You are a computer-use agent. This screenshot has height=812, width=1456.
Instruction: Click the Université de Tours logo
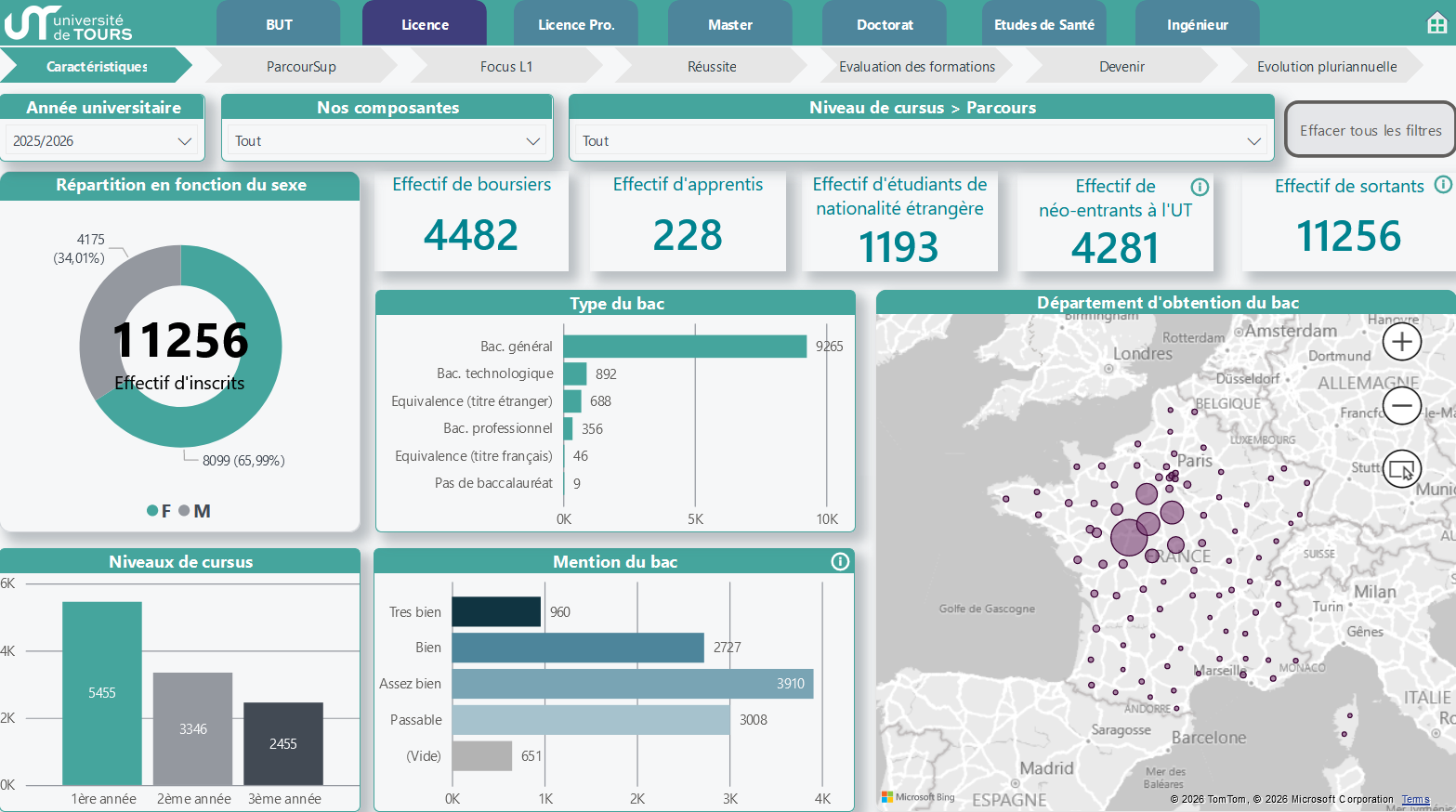[x=69, y=23]
